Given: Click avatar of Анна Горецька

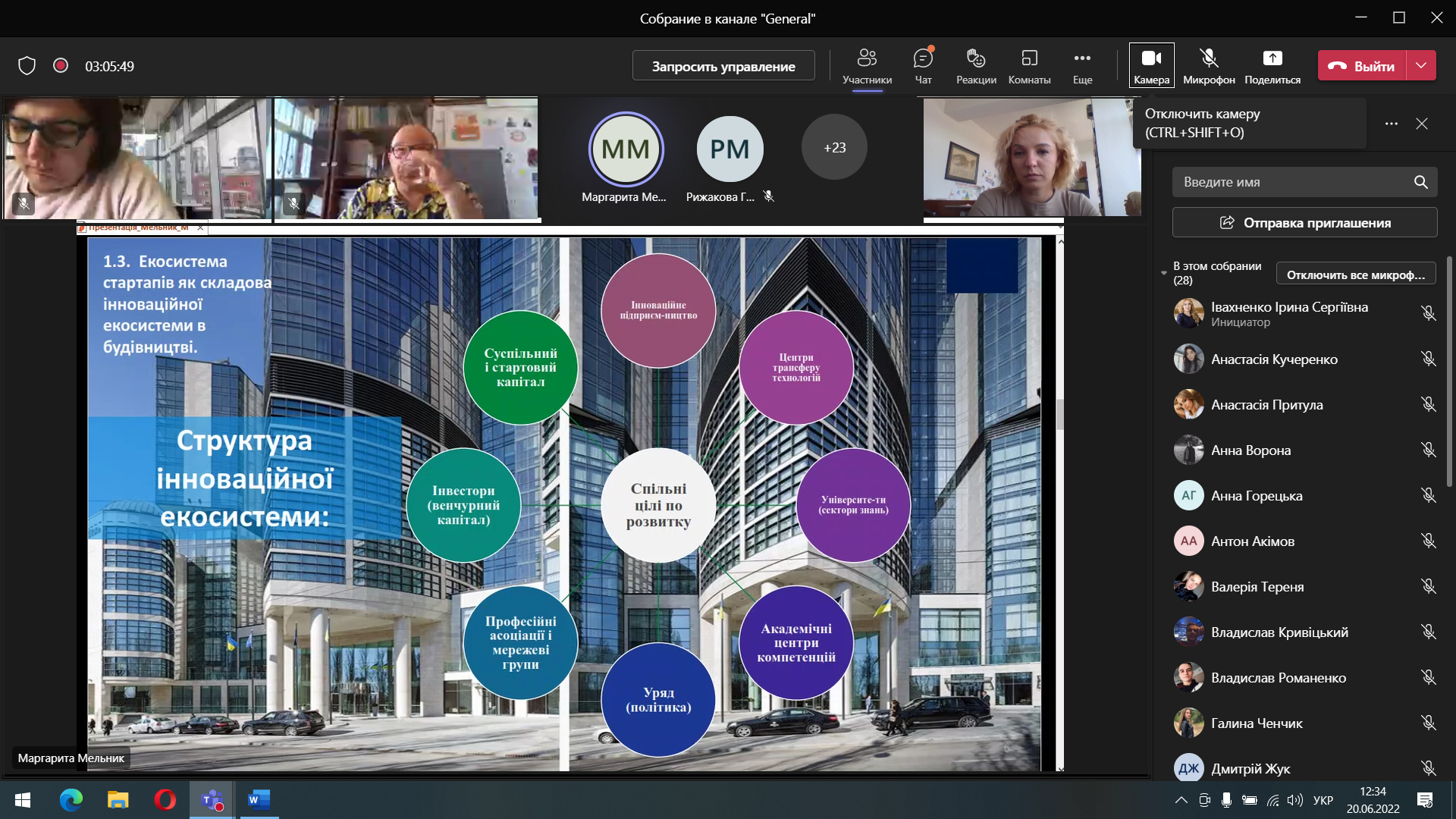Looking at the screenshot, I should click(1188, 496).
